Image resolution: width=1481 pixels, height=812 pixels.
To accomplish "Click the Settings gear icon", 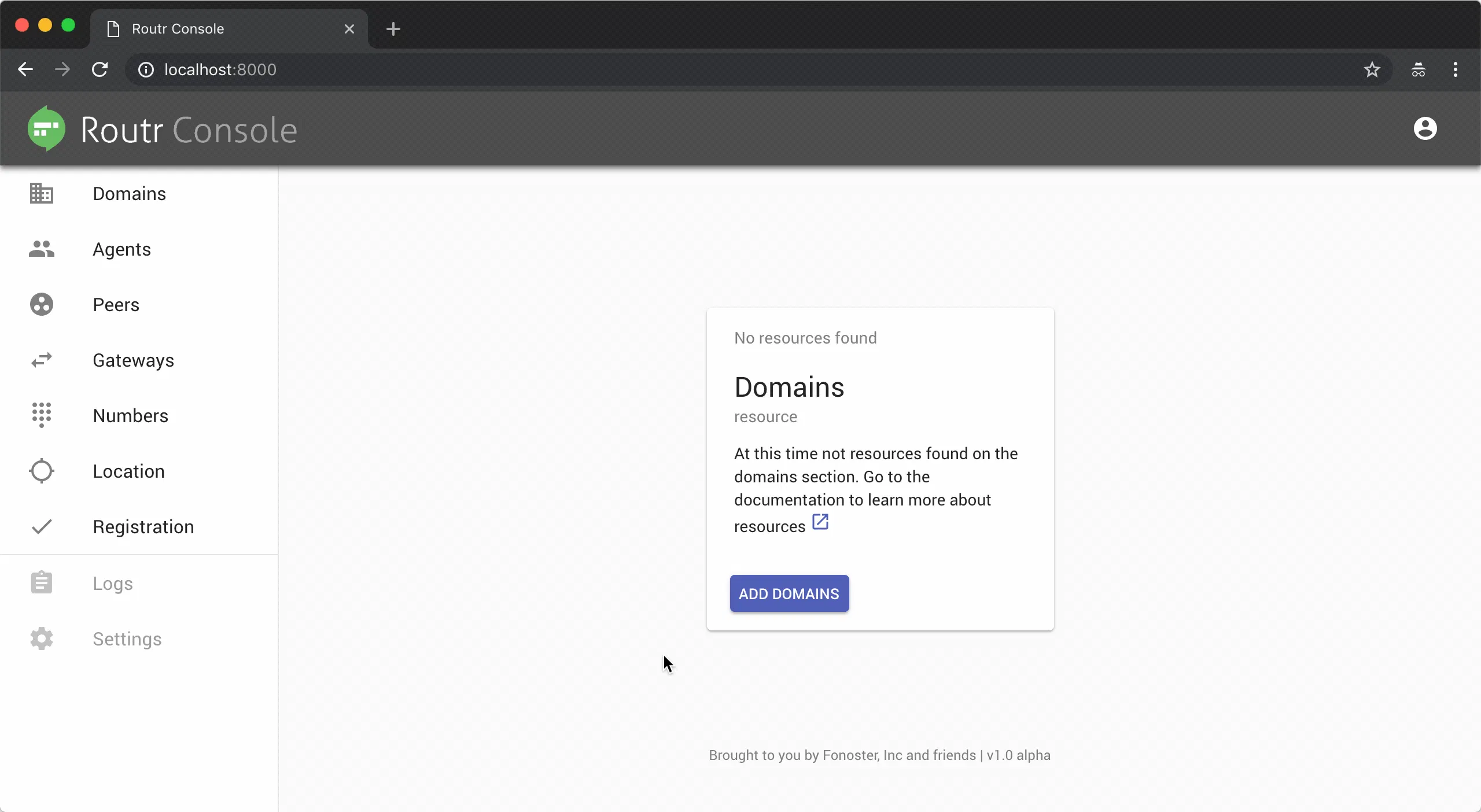I will pos(42,638).
